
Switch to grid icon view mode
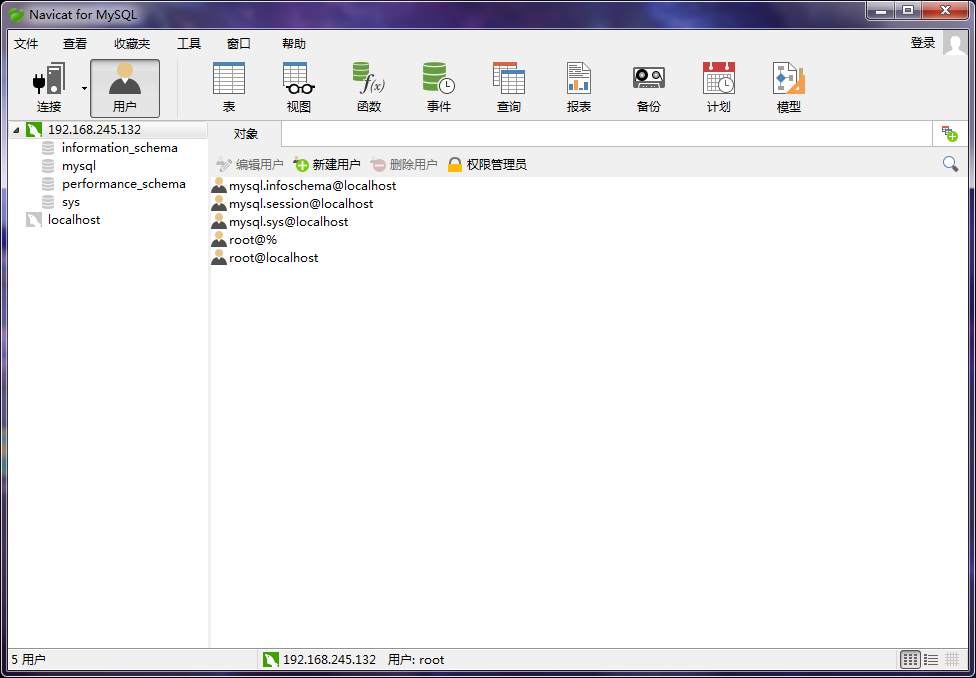point(911,659)
